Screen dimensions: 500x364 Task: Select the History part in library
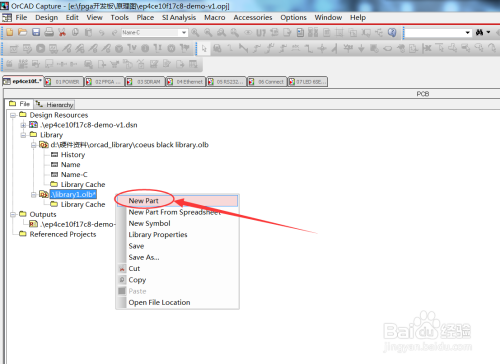click(73, 155)
